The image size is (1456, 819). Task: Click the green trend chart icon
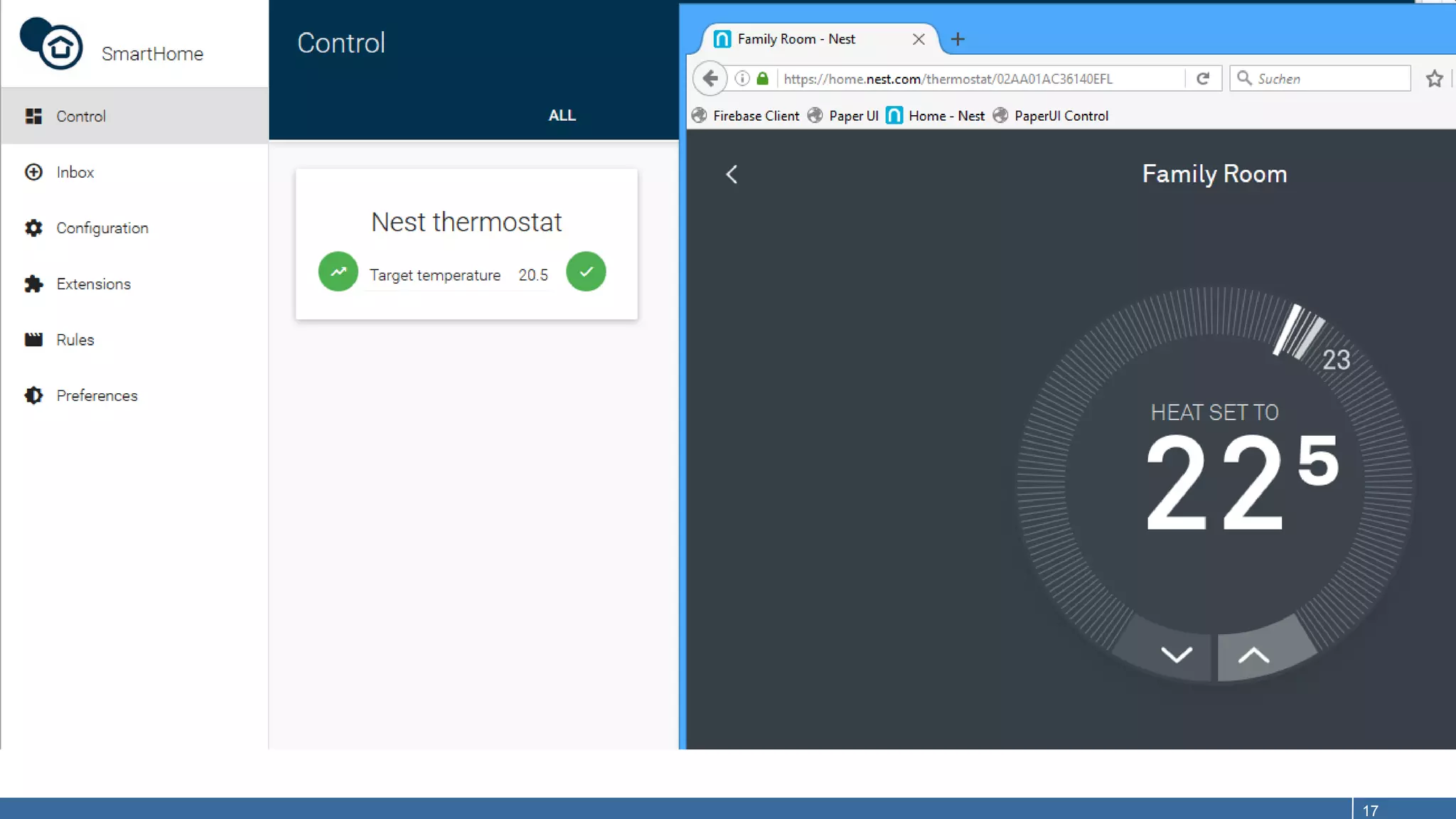coord(338,272)
